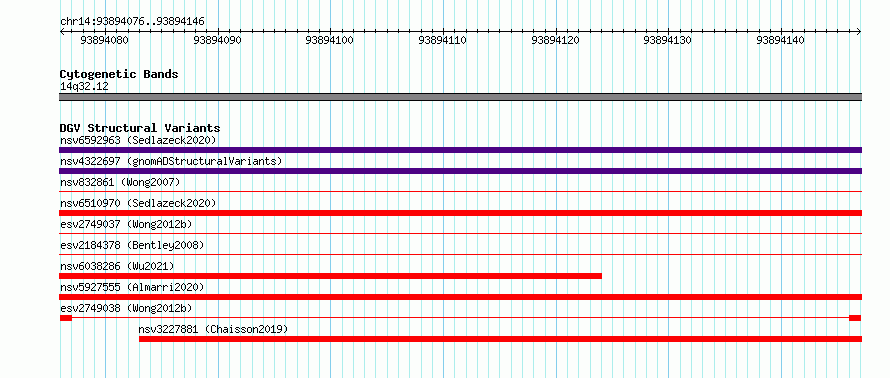Click ruler position 93894080
This screenshot has width=890, height=378.
(104, 40)
